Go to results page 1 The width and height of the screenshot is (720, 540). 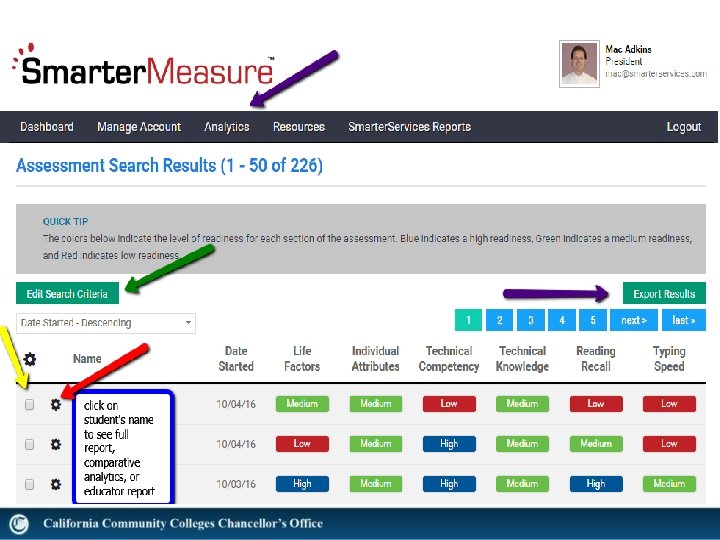(x=468, y=320)
